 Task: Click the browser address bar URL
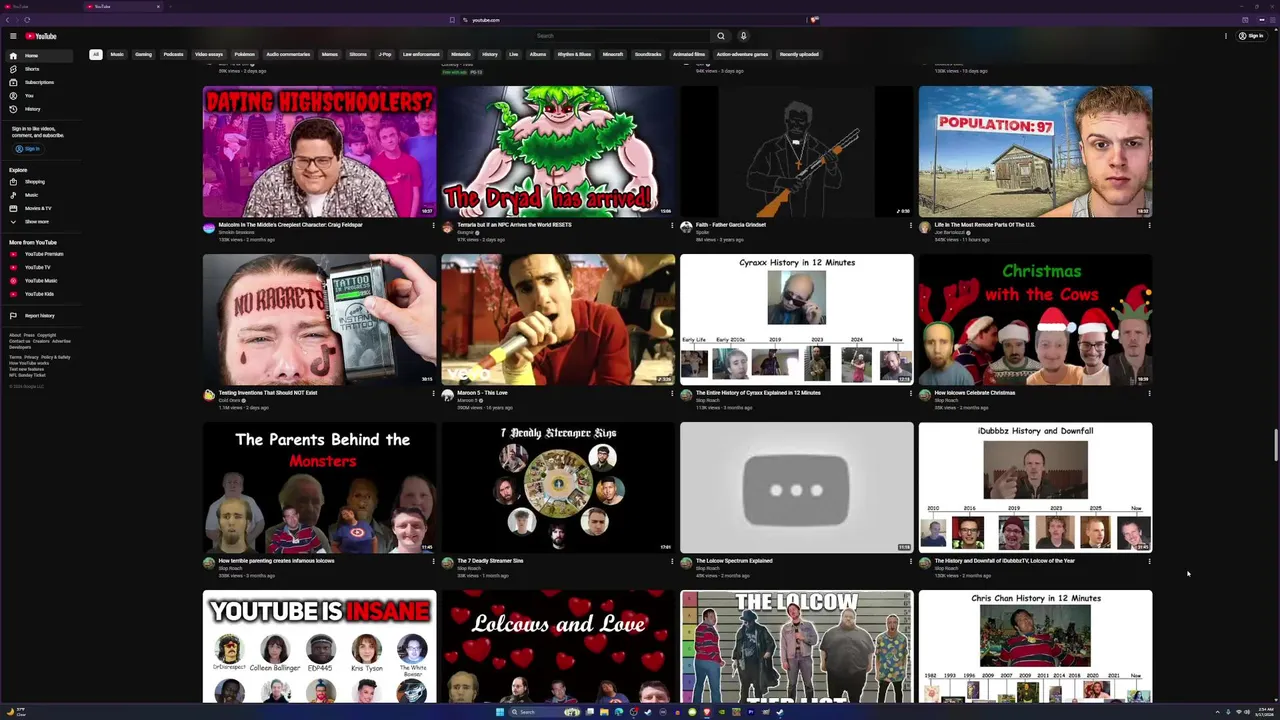(486, 20)
